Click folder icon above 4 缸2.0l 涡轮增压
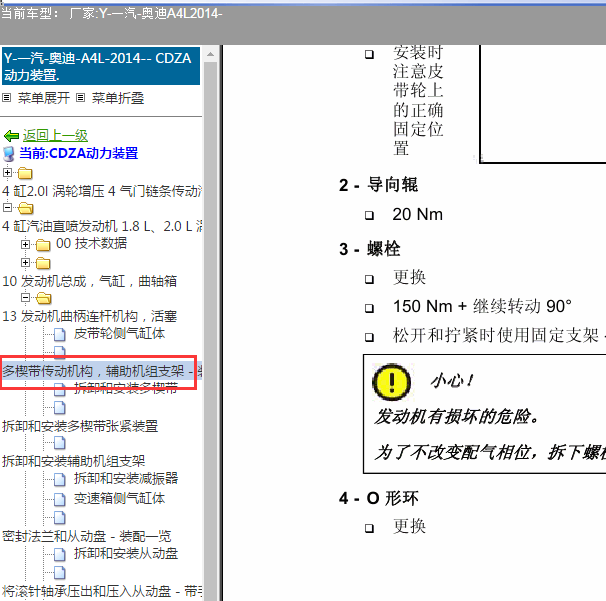Image resolution: width=606 pixels, height=601 pixels. pos(25,173)
